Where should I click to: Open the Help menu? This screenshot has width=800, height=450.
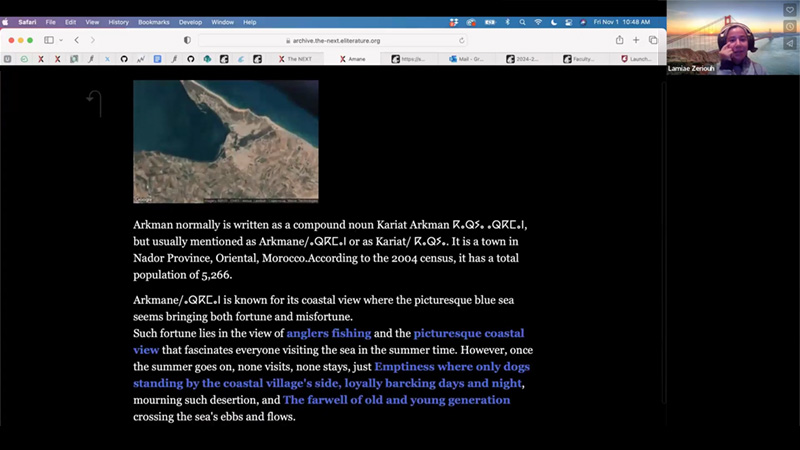coord(249,22)
